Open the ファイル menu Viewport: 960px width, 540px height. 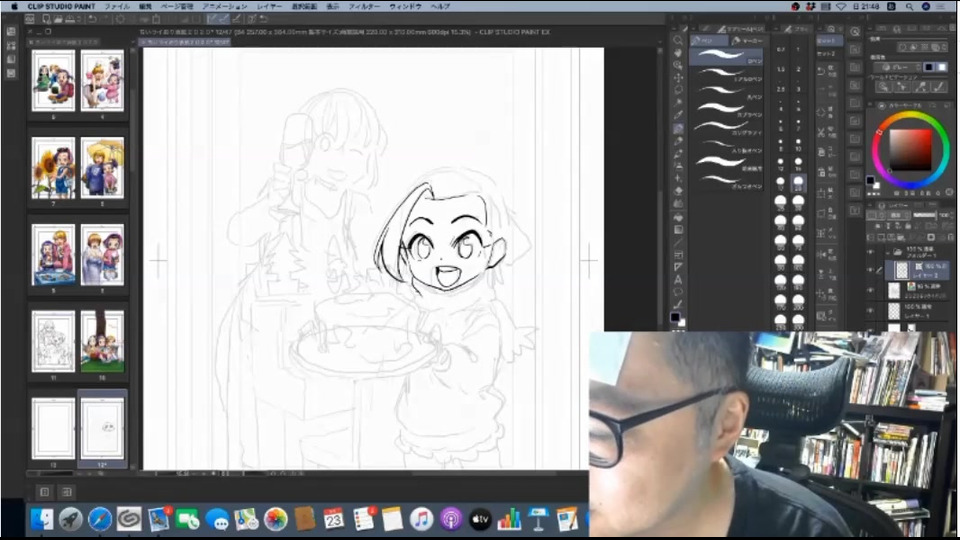(x=117, y=6)
